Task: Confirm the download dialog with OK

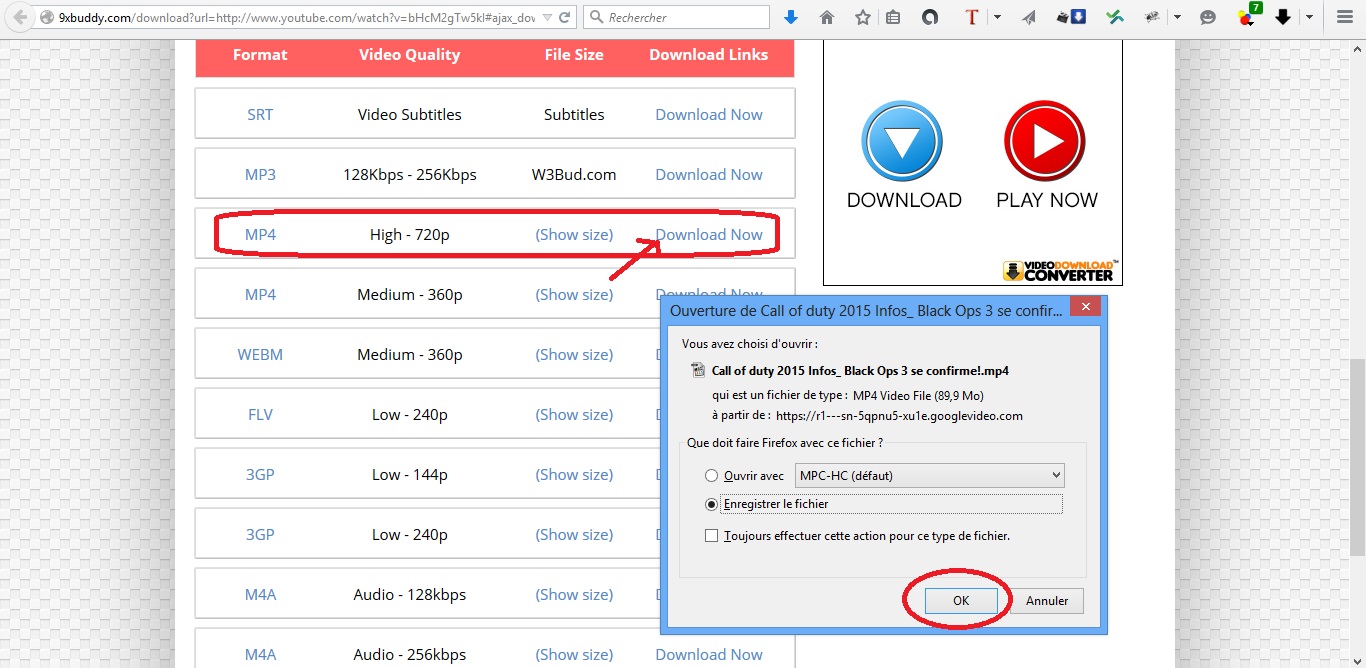Action: pyautogui.click(x=961, y=600)
